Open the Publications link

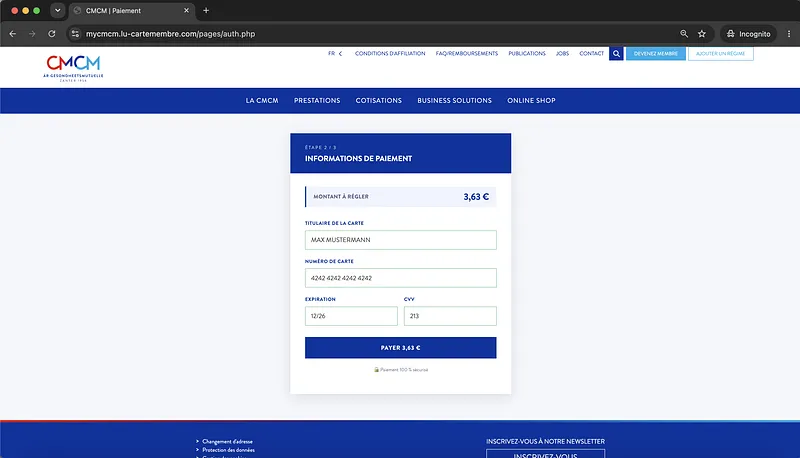pyautogui.click(x=527, y=54)
